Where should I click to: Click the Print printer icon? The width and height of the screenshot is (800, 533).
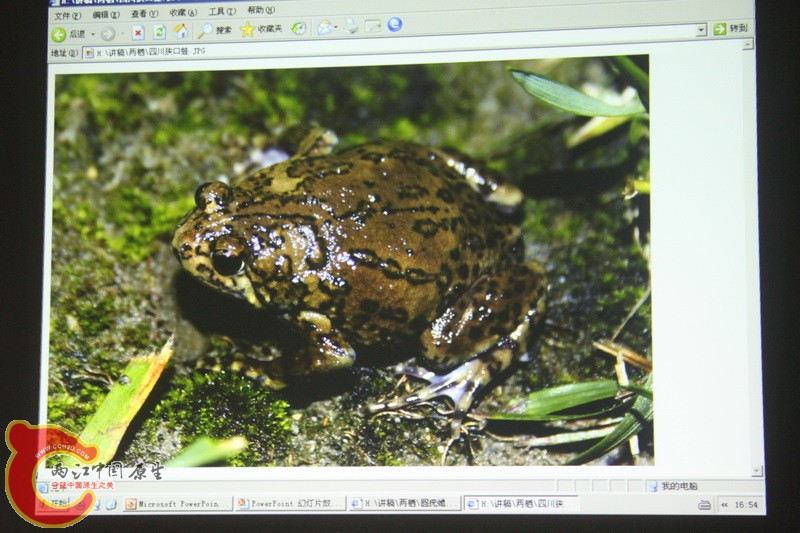(351, 26)
